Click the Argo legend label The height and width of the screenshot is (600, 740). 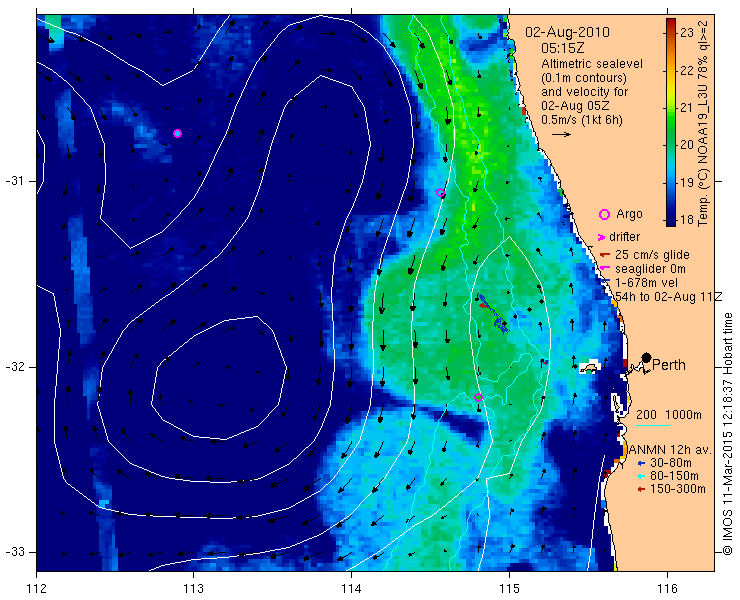tap(629, 214)
